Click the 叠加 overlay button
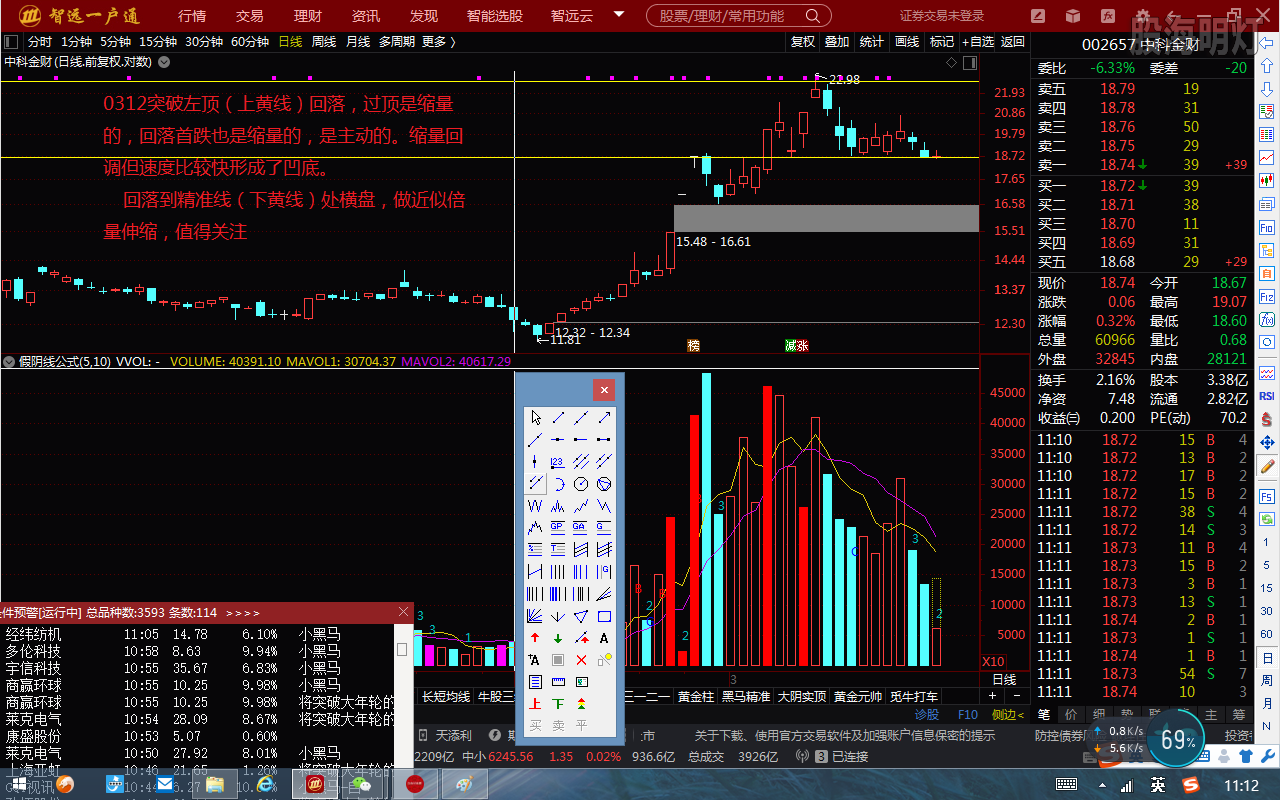1280x800 pixels. [837, 41]
